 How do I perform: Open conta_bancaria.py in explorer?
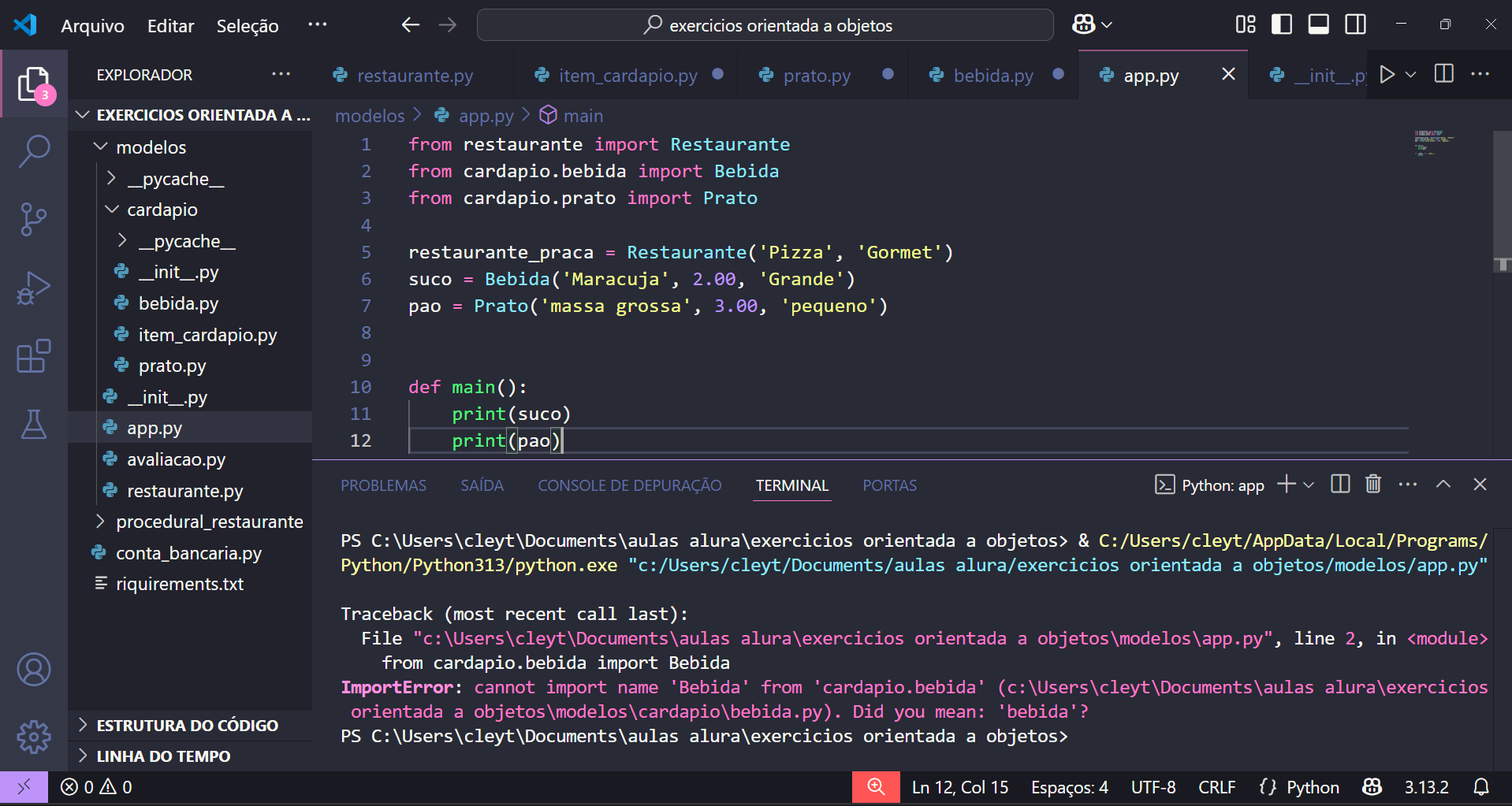(x=190, y=552)
